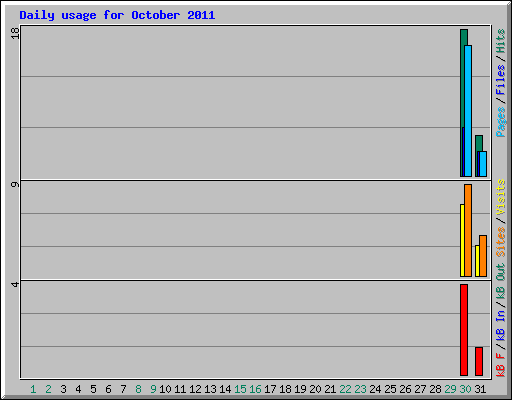The width and height of the screenshot is (512, 400).
Task: Click day 25 on the x-axis
Action: (390, 389)
